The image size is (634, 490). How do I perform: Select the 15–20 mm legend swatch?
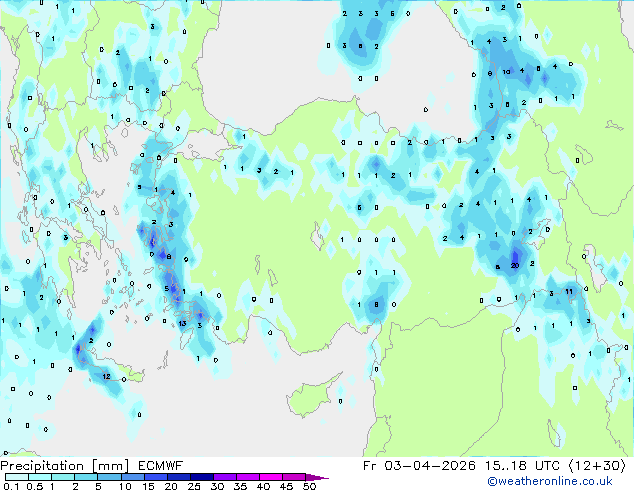pyautogui.click(x=155, y=477)
